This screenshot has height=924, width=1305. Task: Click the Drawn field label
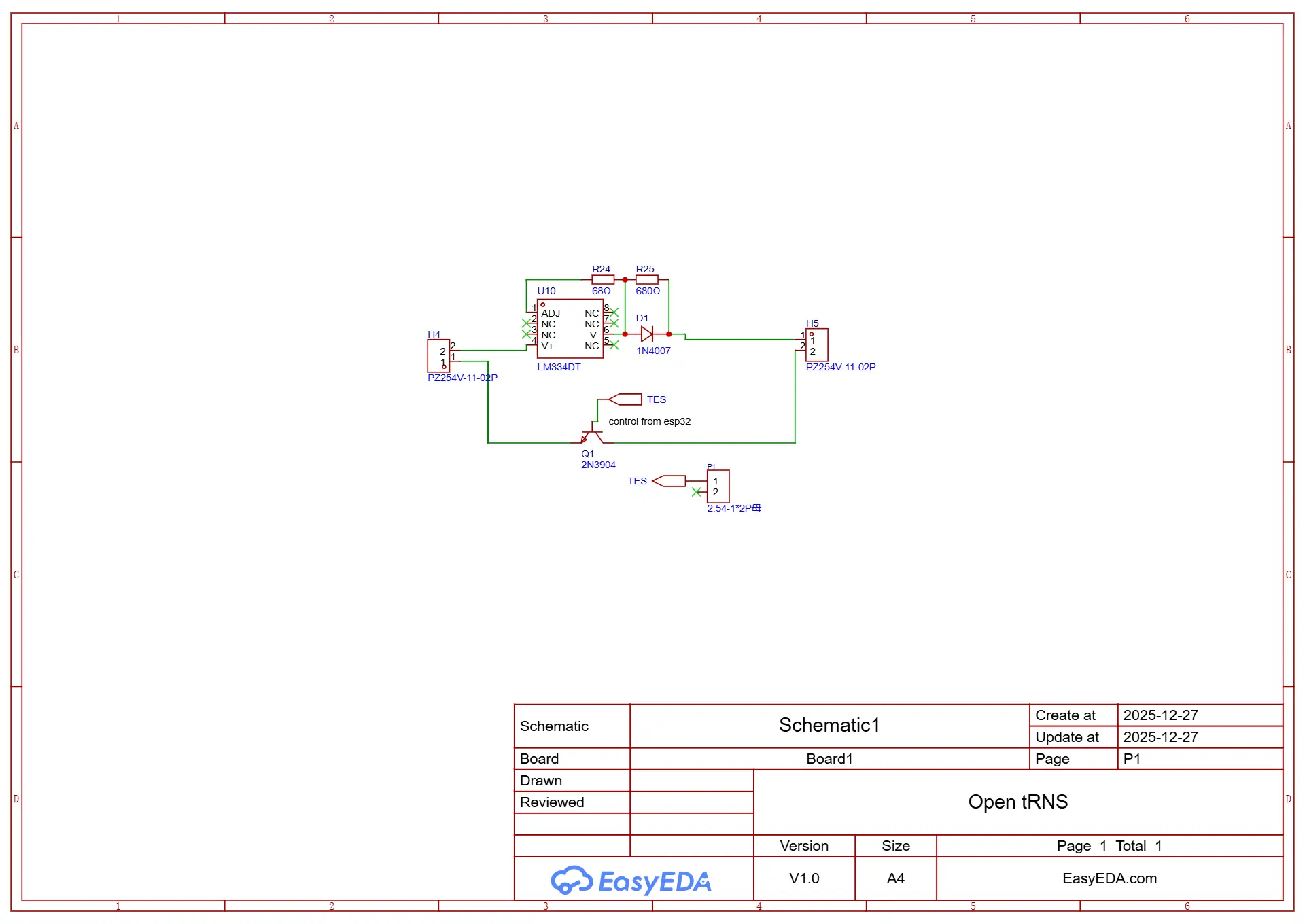pyautogui.click(x=541, y=780)
